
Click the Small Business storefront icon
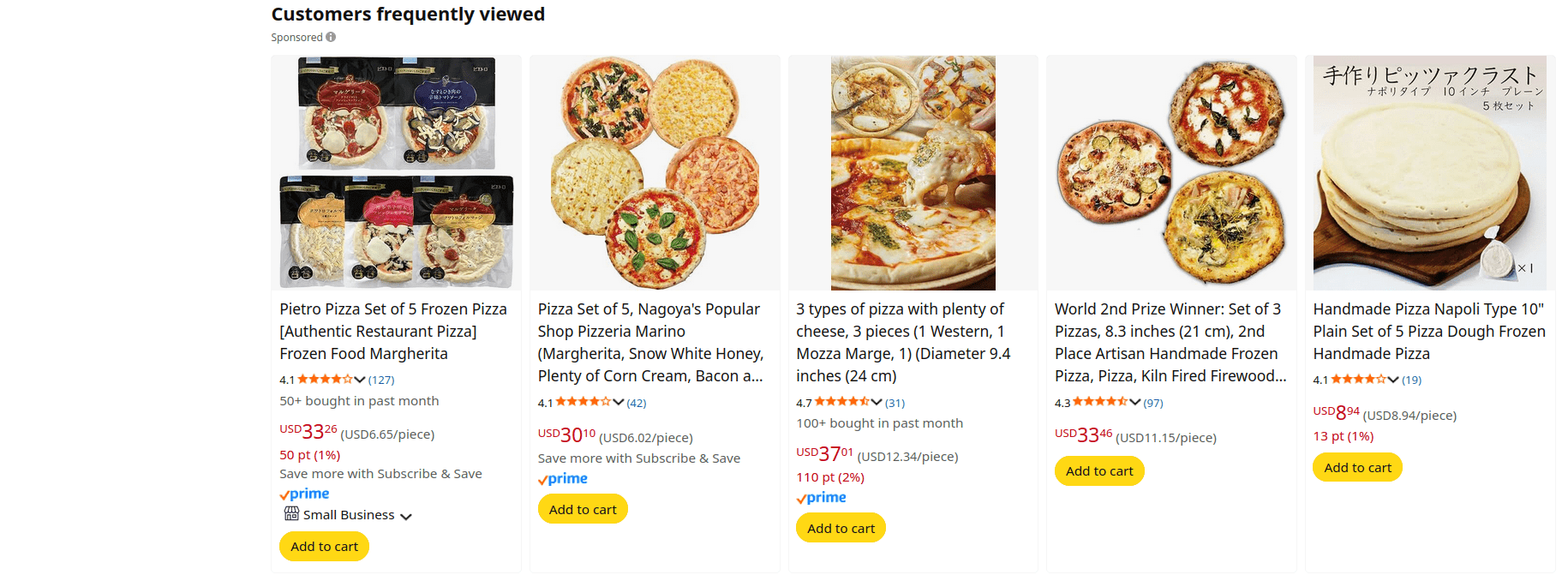tap(291, 514)
